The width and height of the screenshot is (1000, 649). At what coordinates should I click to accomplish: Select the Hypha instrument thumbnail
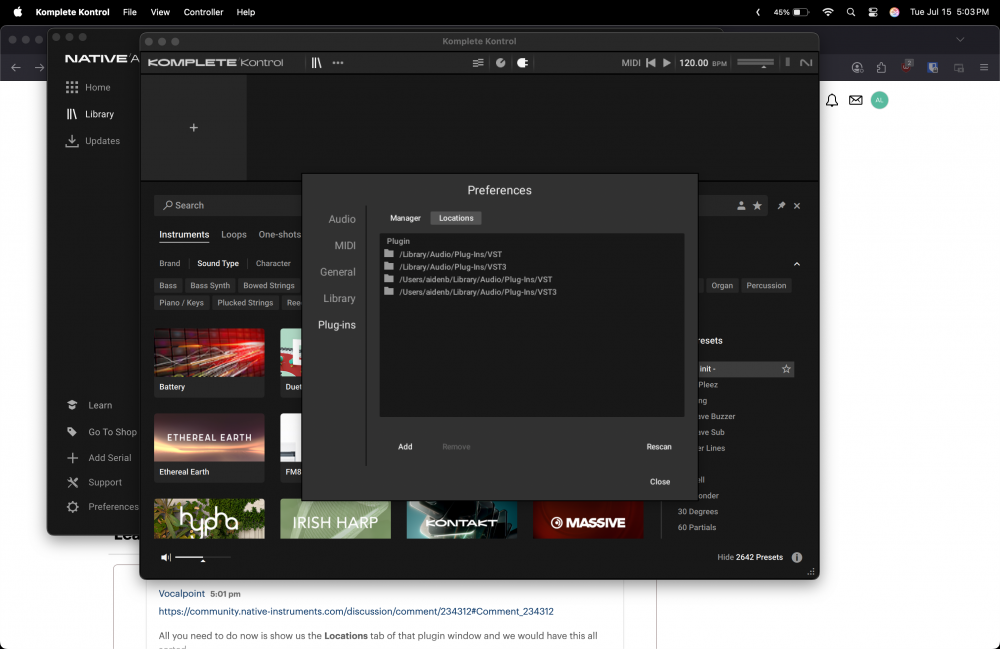click(x=209, y=519)
